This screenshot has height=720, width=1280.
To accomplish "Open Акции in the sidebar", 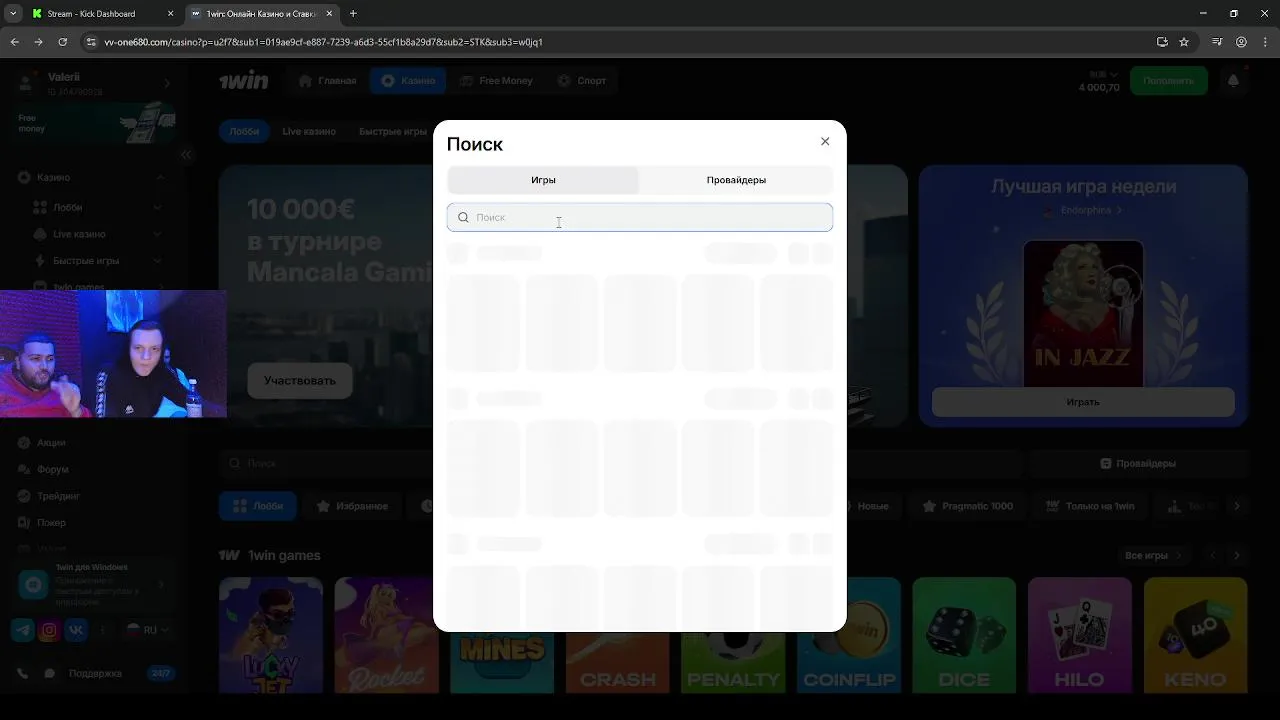I will [51, 442].
